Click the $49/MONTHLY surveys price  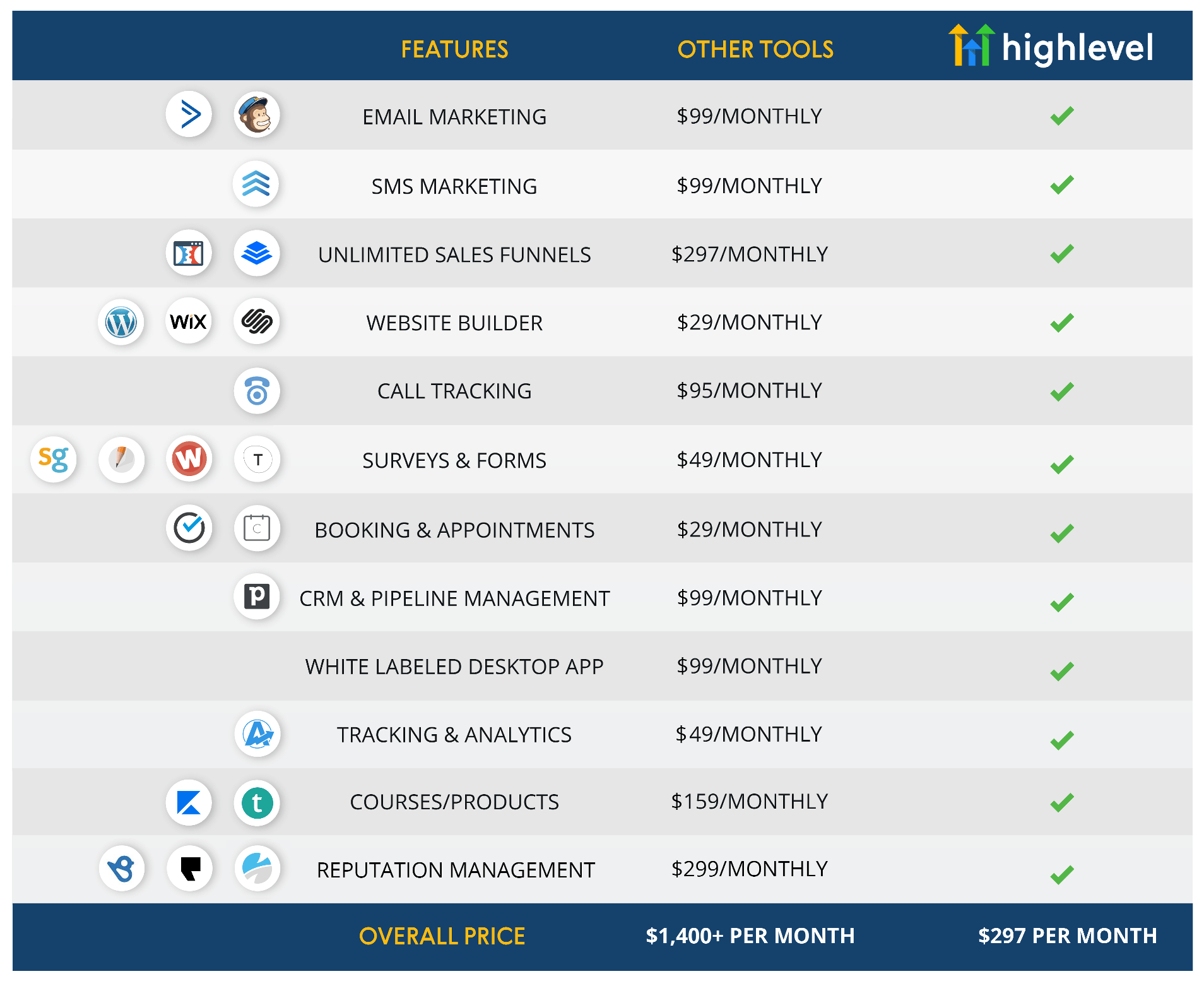(x=750, y=460)
